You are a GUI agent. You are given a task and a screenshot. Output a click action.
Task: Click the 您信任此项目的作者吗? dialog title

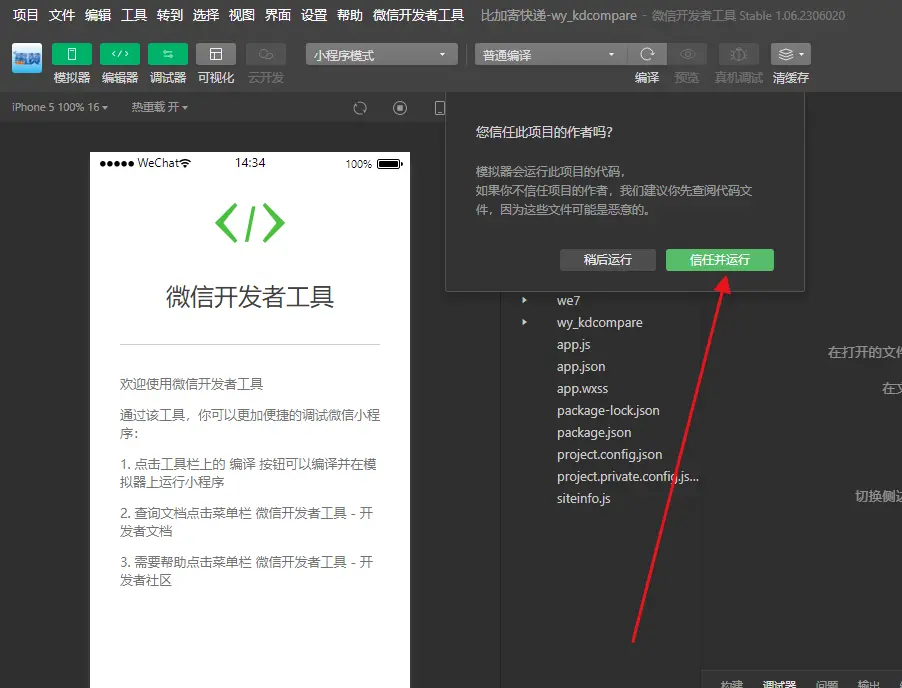coord(544,132)
